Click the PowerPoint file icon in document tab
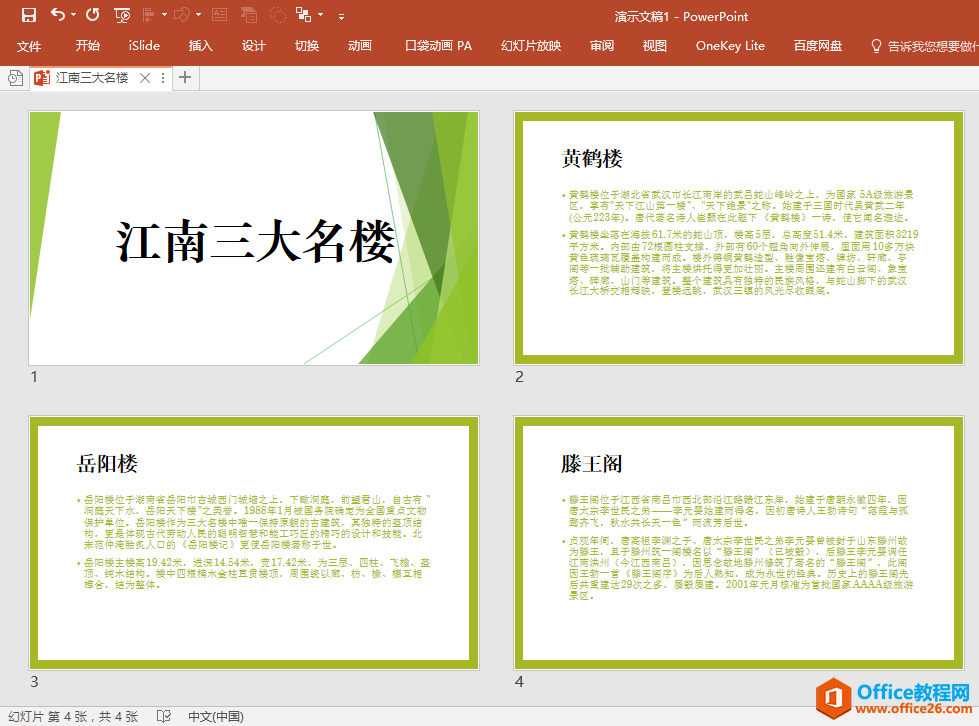979x726 pixels. [41, 77]
